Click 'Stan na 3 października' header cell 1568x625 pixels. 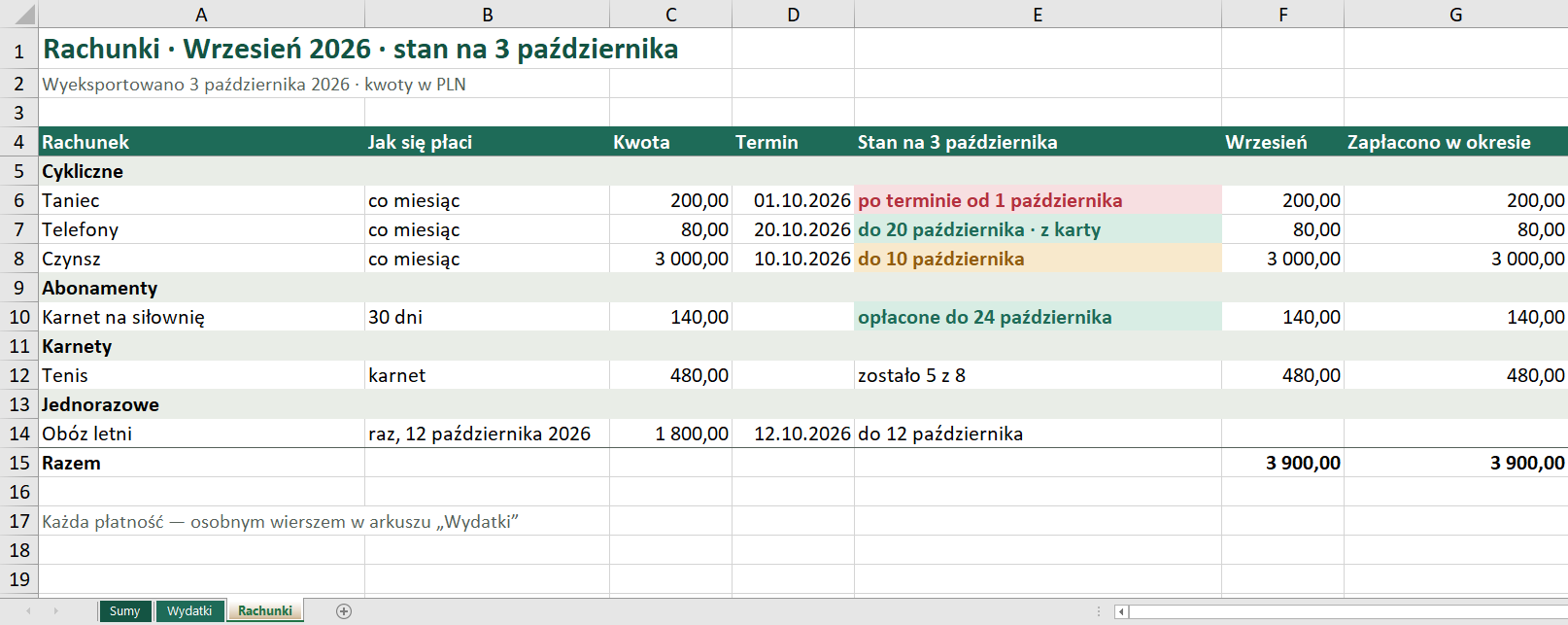click(x=1038, y=142)
